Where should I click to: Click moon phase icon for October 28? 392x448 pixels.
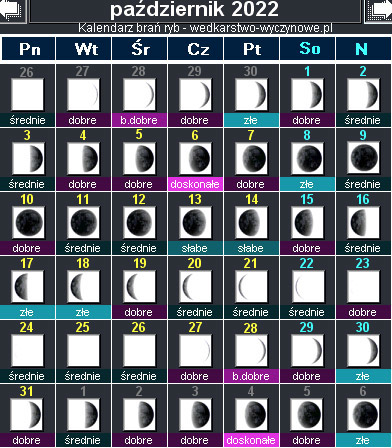coord(251,351)
